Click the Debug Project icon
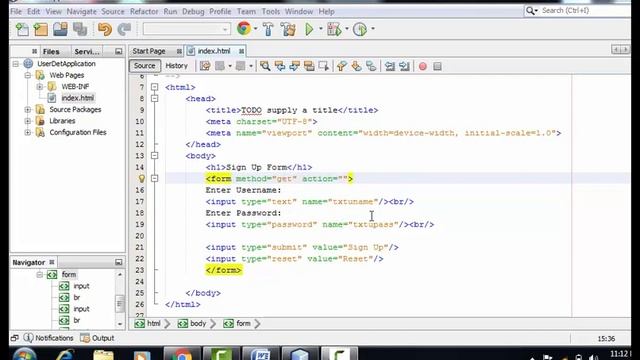Viewport: 640px width, 360px height. (x=334, y=29)
